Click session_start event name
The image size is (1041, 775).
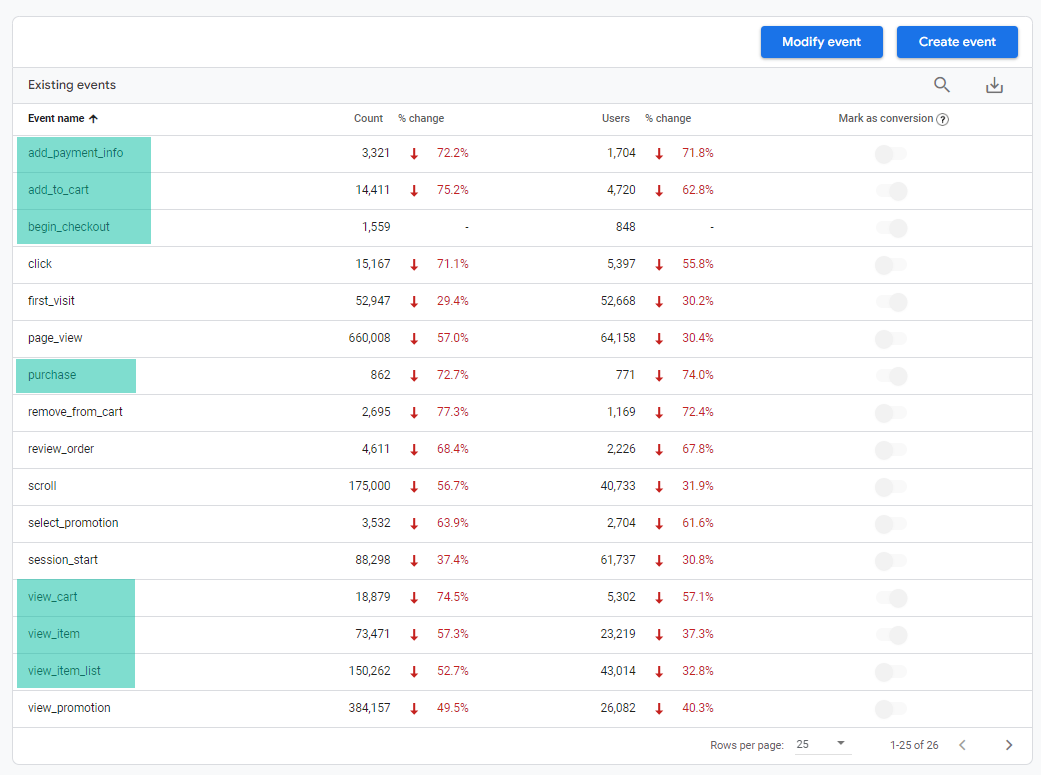pyautogui.click(x=63, y=560)
